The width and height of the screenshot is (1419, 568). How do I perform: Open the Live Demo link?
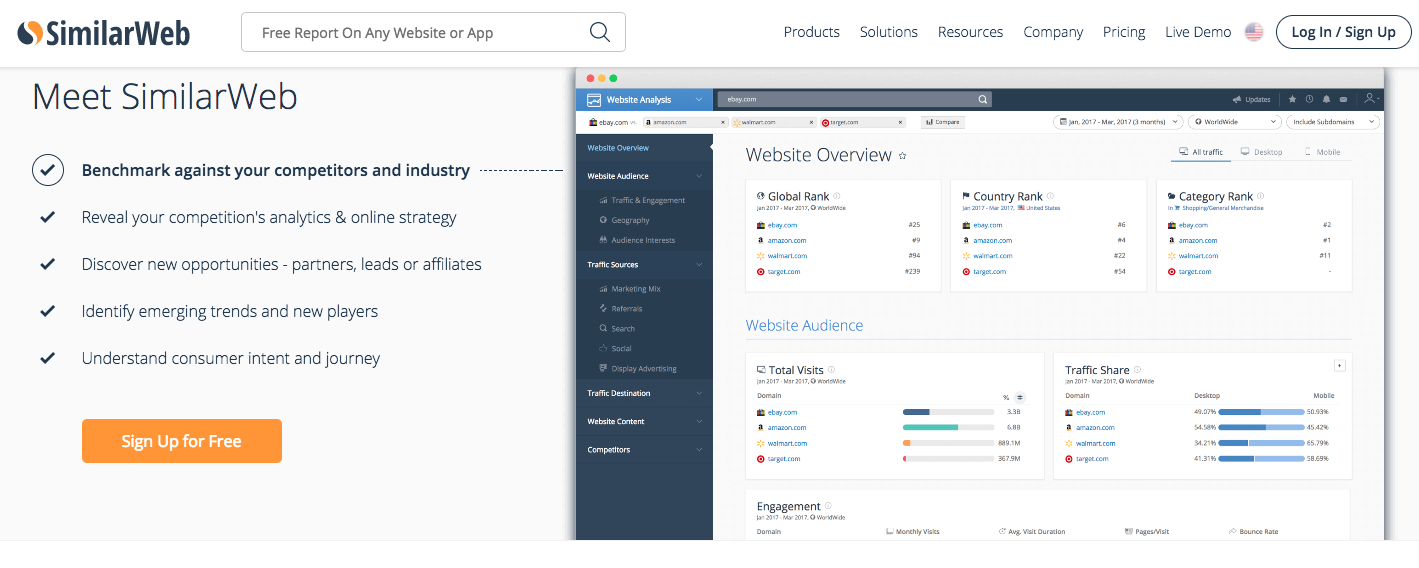tap(1198, 32)
